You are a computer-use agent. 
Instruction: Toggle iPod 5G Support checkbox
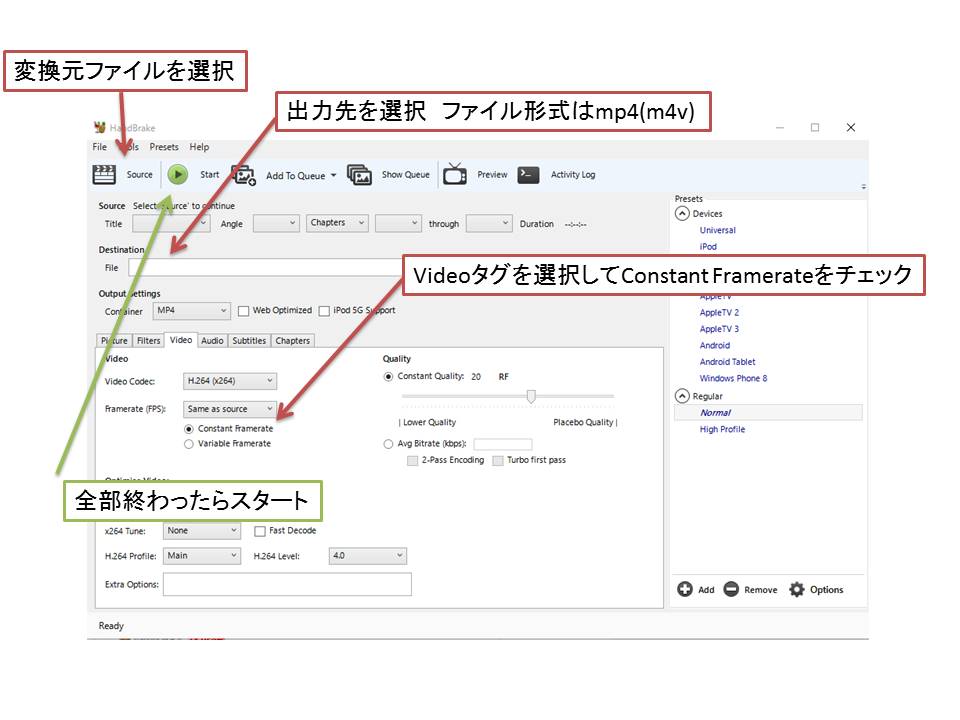coord(324,311)
